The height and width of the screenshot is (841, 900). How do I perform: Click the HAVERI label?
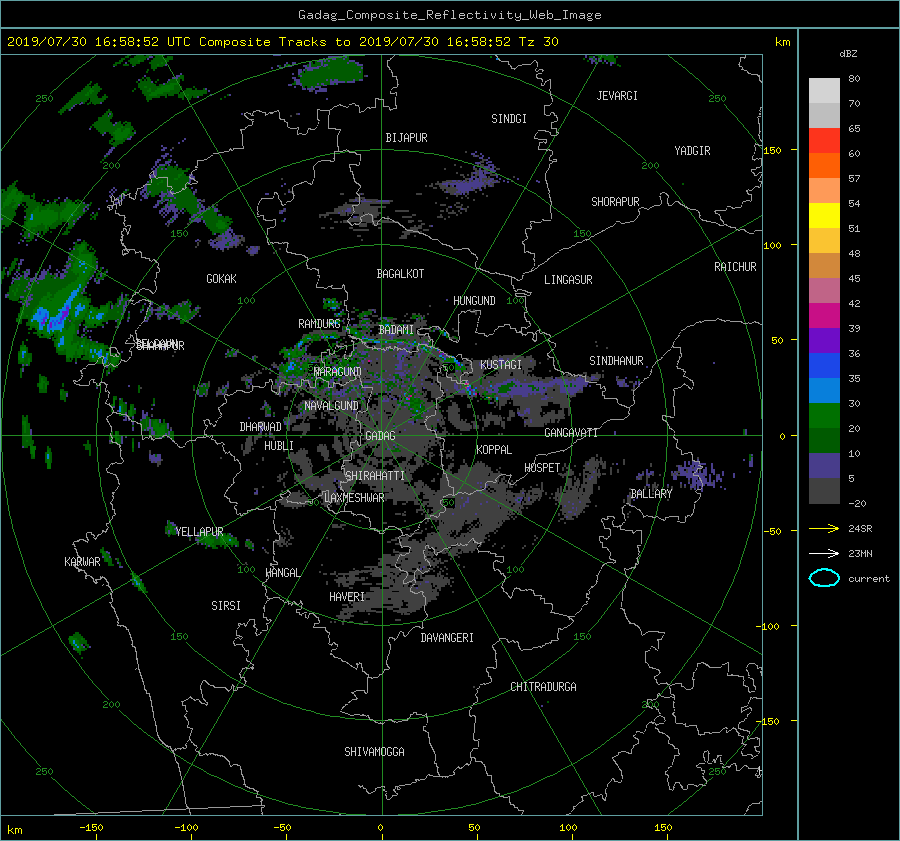pos(347,597)
